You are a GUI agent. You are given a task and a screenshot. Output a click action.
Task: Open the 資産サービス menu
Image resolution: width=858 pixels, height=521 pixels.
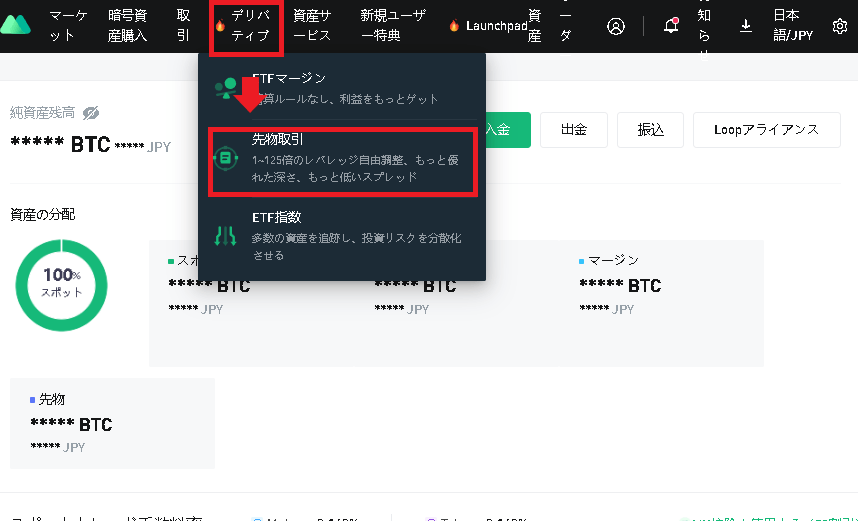(x=312, y=26)
